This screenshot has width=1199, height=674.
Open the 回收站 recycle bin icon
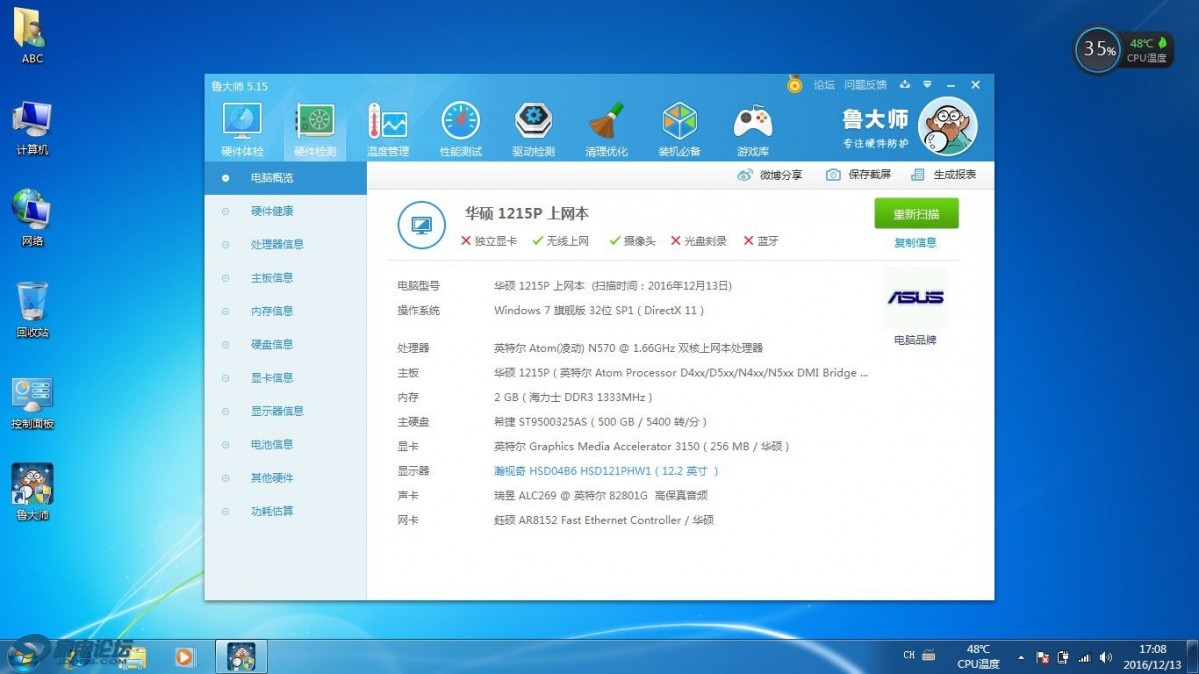point(31,310)
